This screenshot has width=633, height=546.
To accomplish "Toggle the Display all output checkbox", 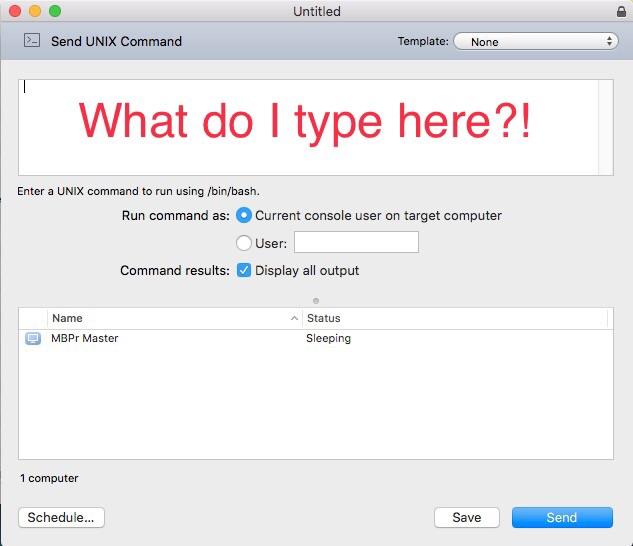I will point(244,270).
